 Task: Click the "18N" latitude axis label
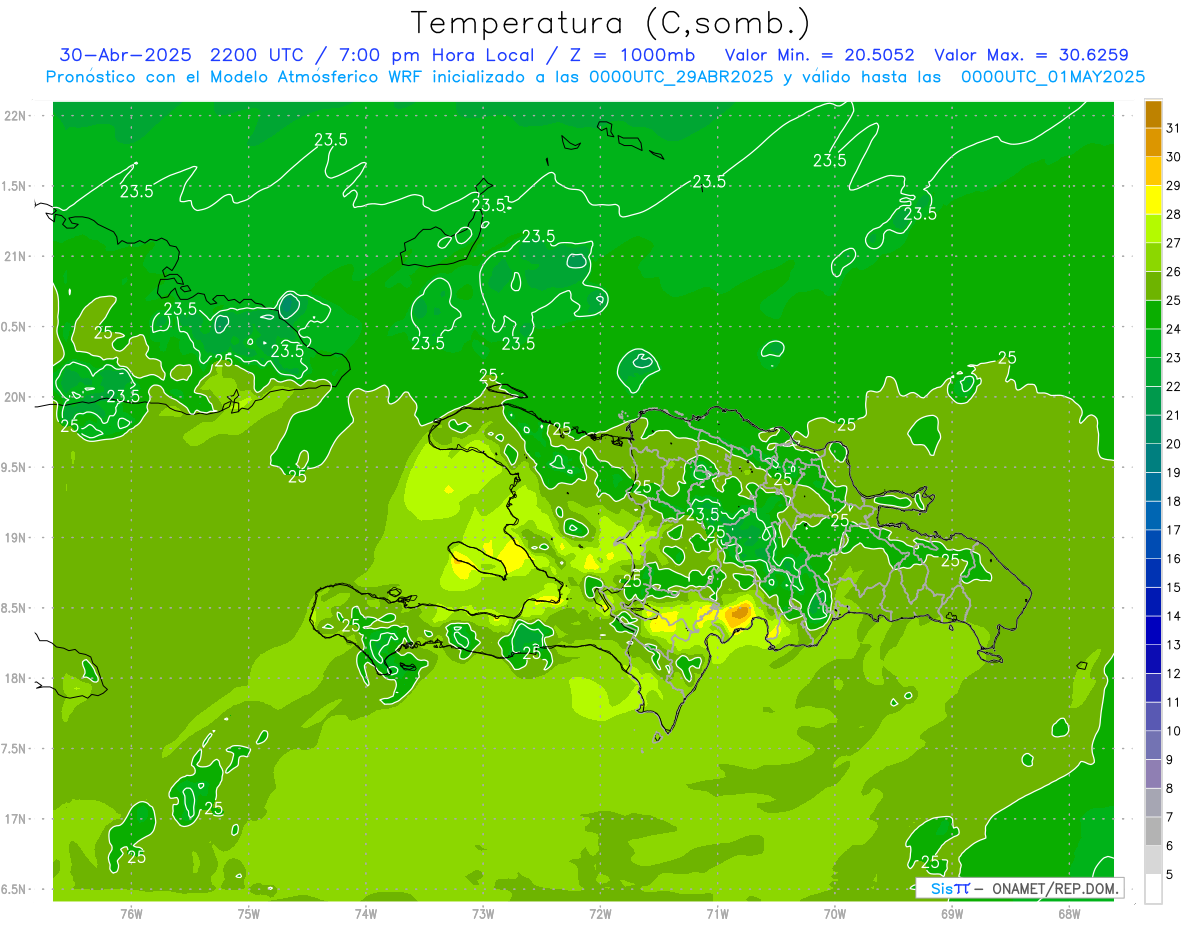17,678
